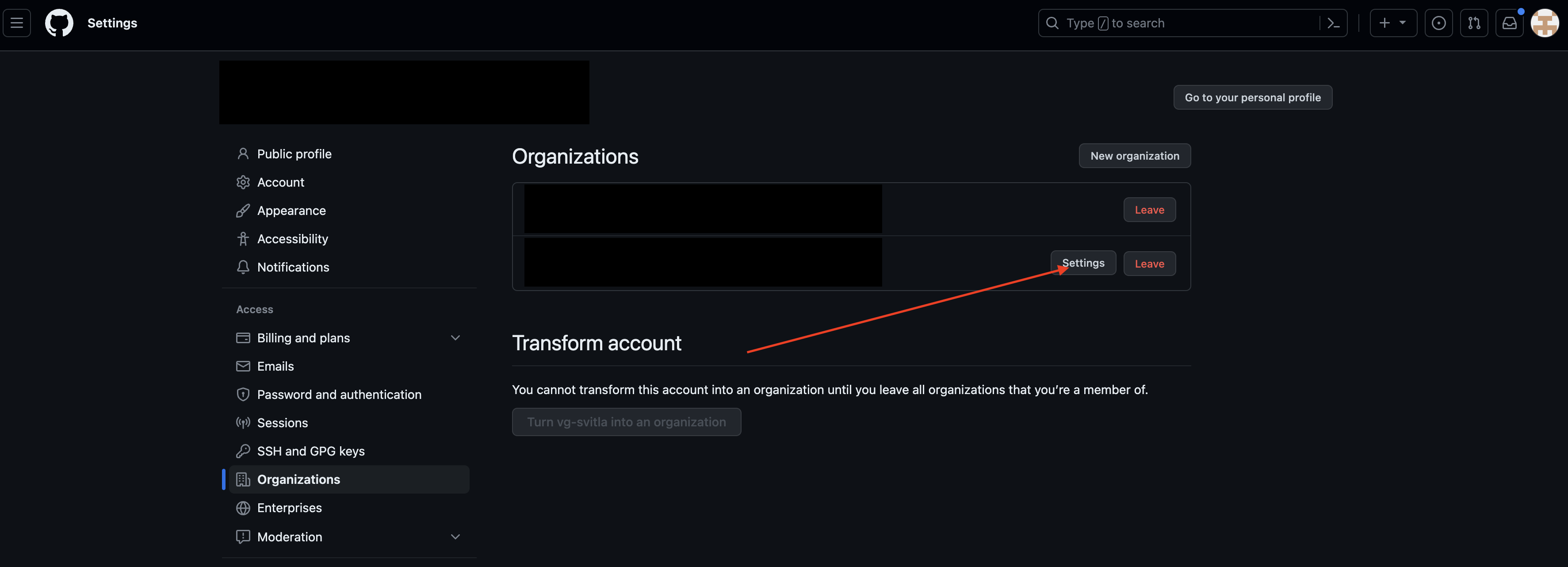
Task: Click Leave for second organization
Action: point(1149,263)
